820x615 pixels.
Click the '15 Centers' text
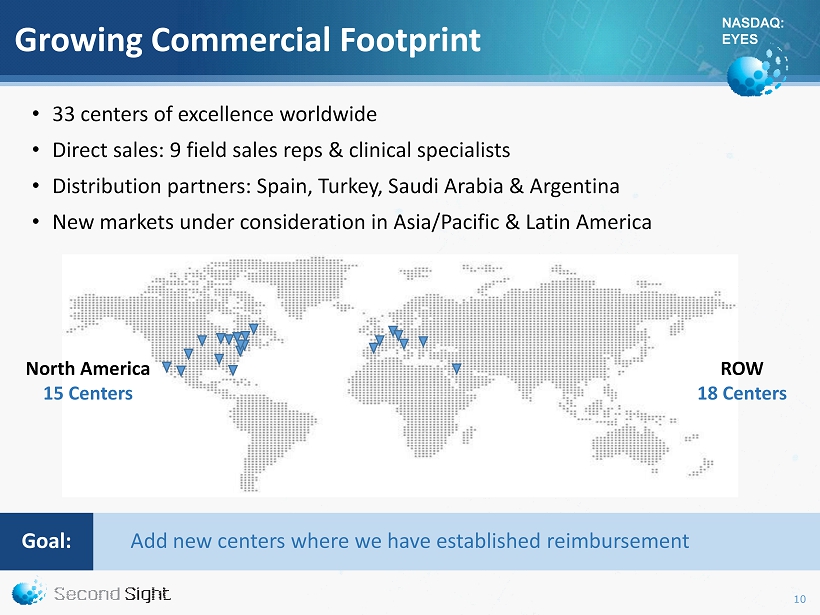tap(88, 393)
